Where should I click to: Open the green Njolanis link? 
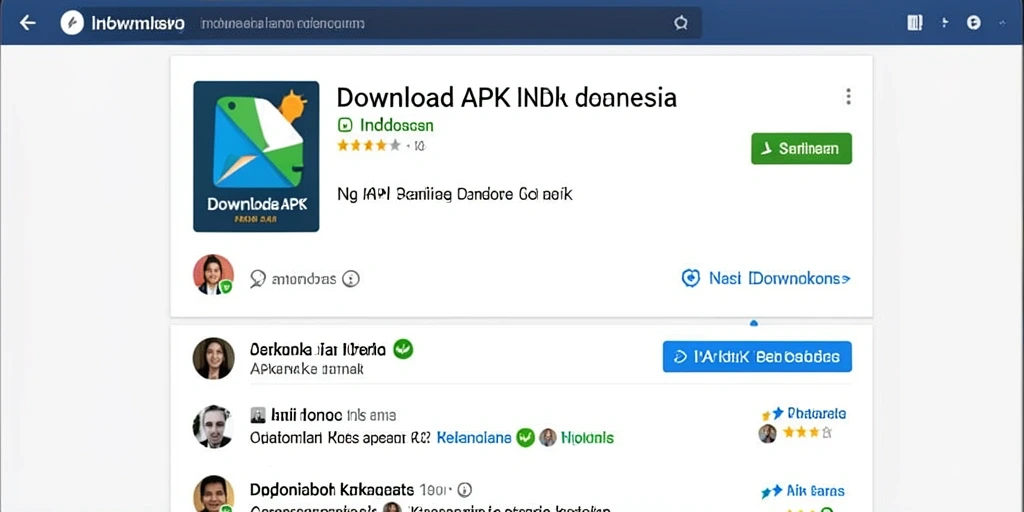click(588, 438)
